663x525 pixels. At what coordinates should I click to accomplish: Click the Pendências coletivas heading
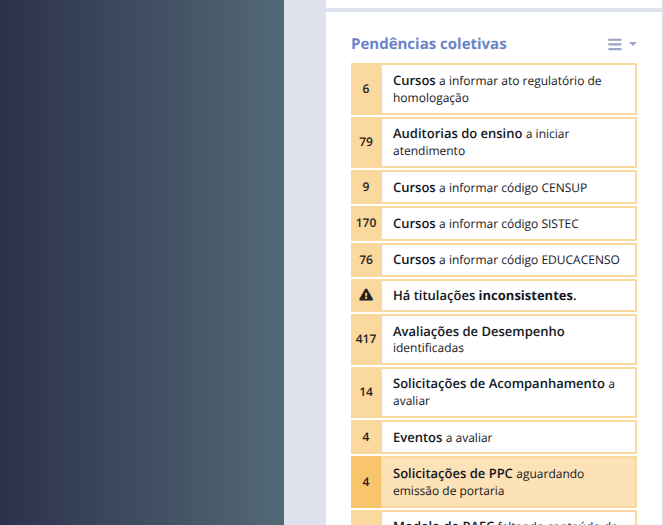pyautogui.click(x=429, y=44)
